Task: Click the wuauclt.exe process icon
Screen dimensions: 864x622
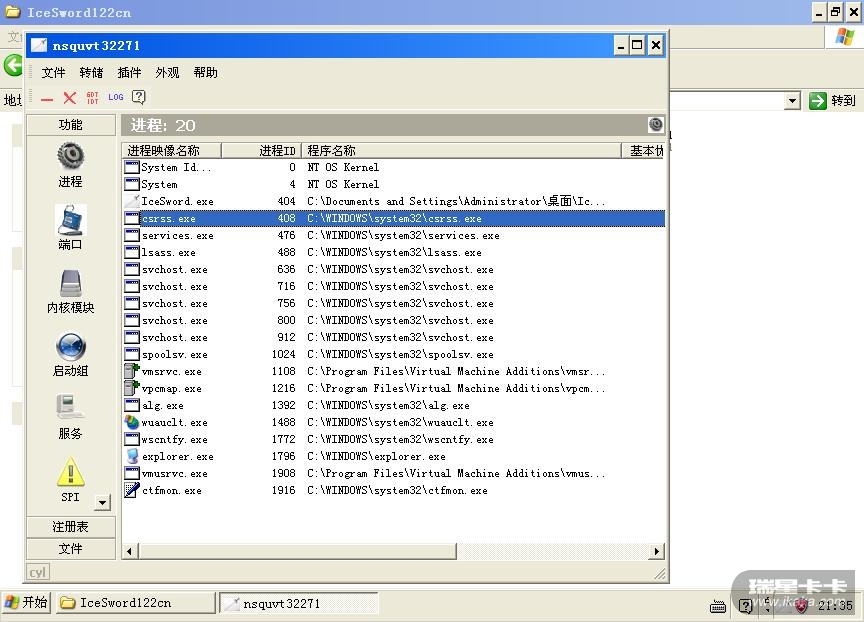Action: (x=132, y=423)
